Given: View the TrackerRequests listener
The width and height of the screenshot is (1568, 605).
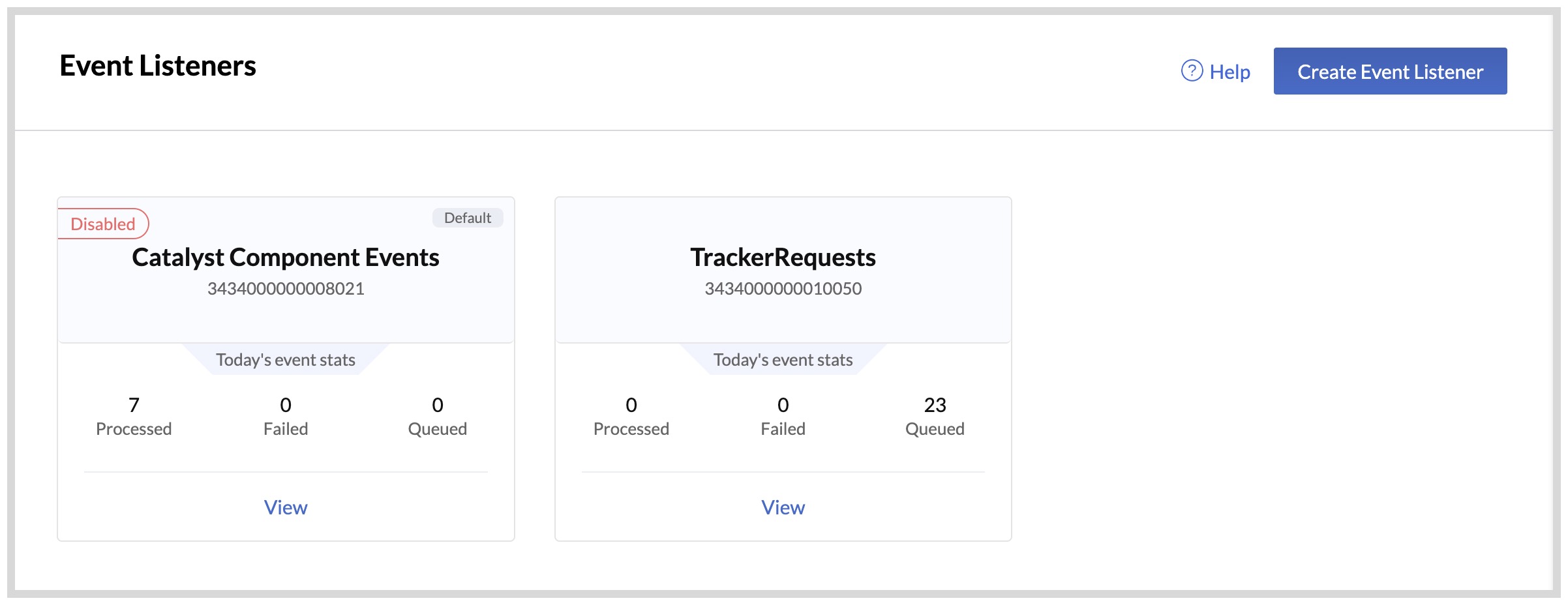Looking at the screenshot, I should 783,507.
